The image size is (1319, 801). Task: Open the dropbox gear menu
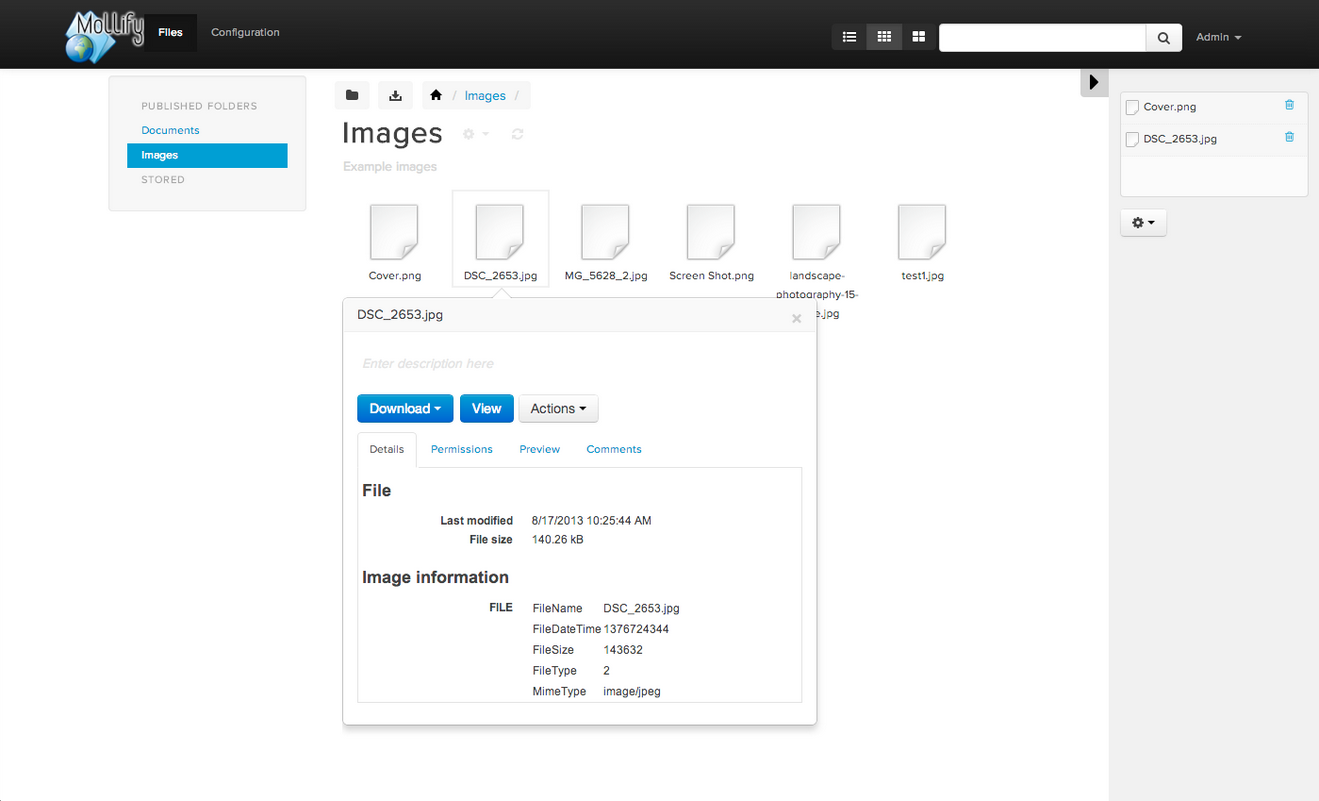pos(1143,223)
